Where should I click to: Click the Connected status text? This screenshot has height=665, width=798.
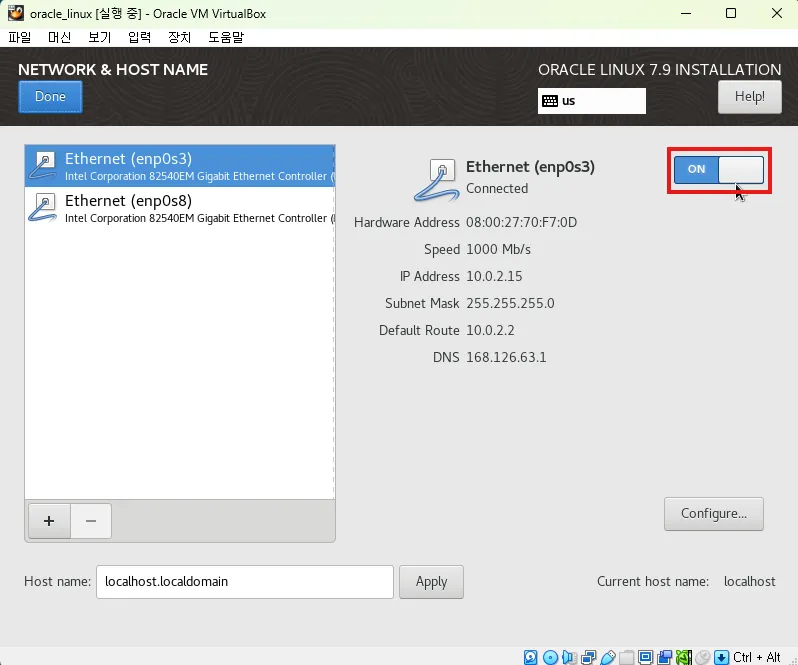pyautogui.click(x=497, y=188)
